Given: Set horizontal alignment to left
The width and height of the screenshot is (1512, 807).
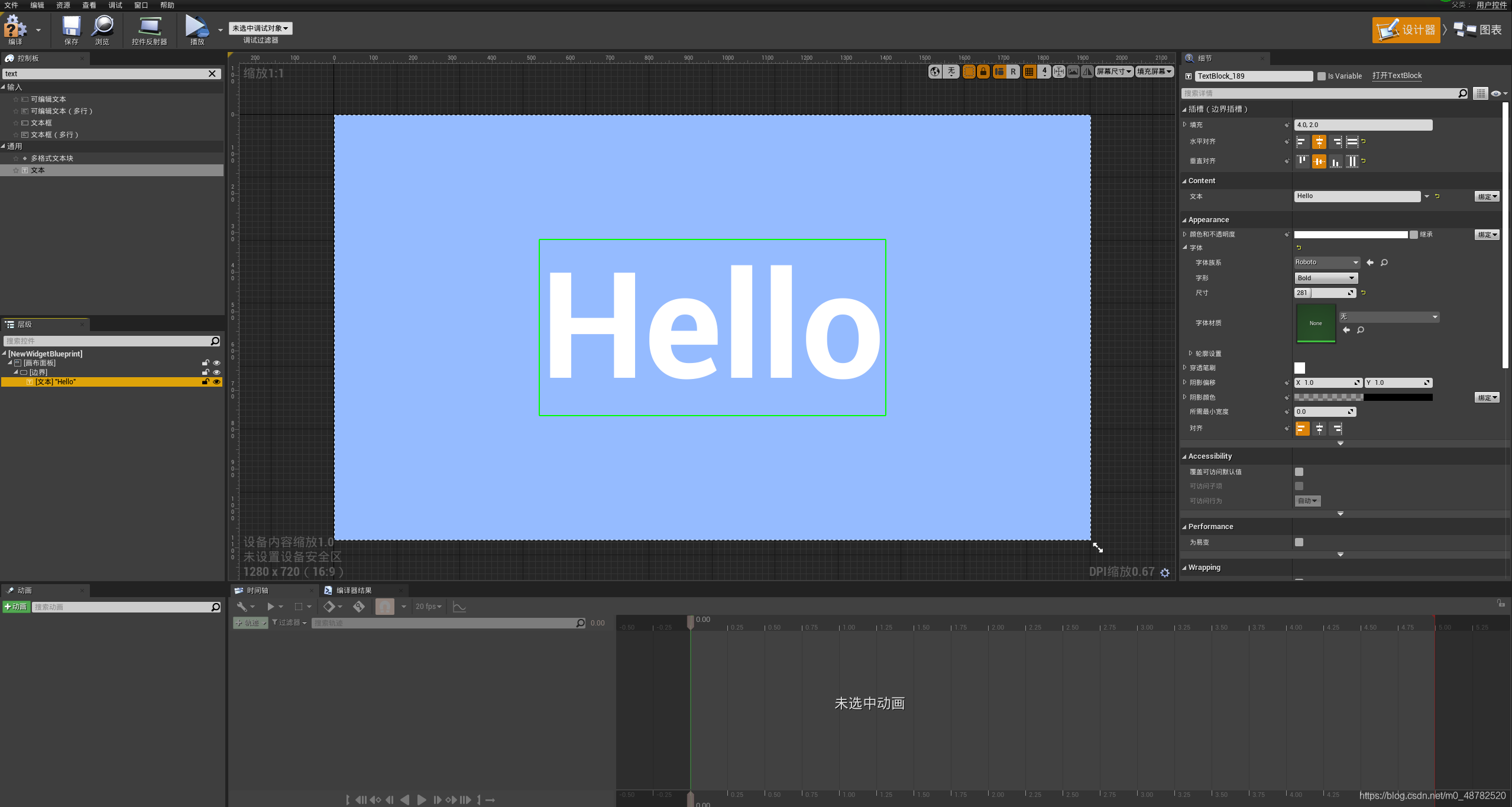Looking at the screenshot, I should pyautogui.click(x=1302, y=142).
